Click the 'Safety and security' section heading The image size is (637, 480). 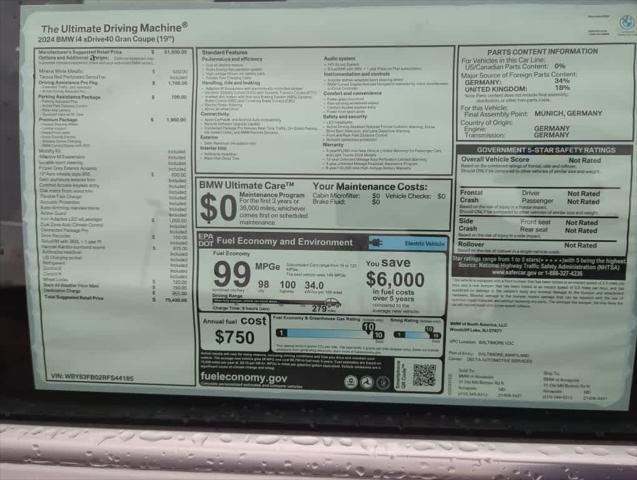[x=345, y=117]
